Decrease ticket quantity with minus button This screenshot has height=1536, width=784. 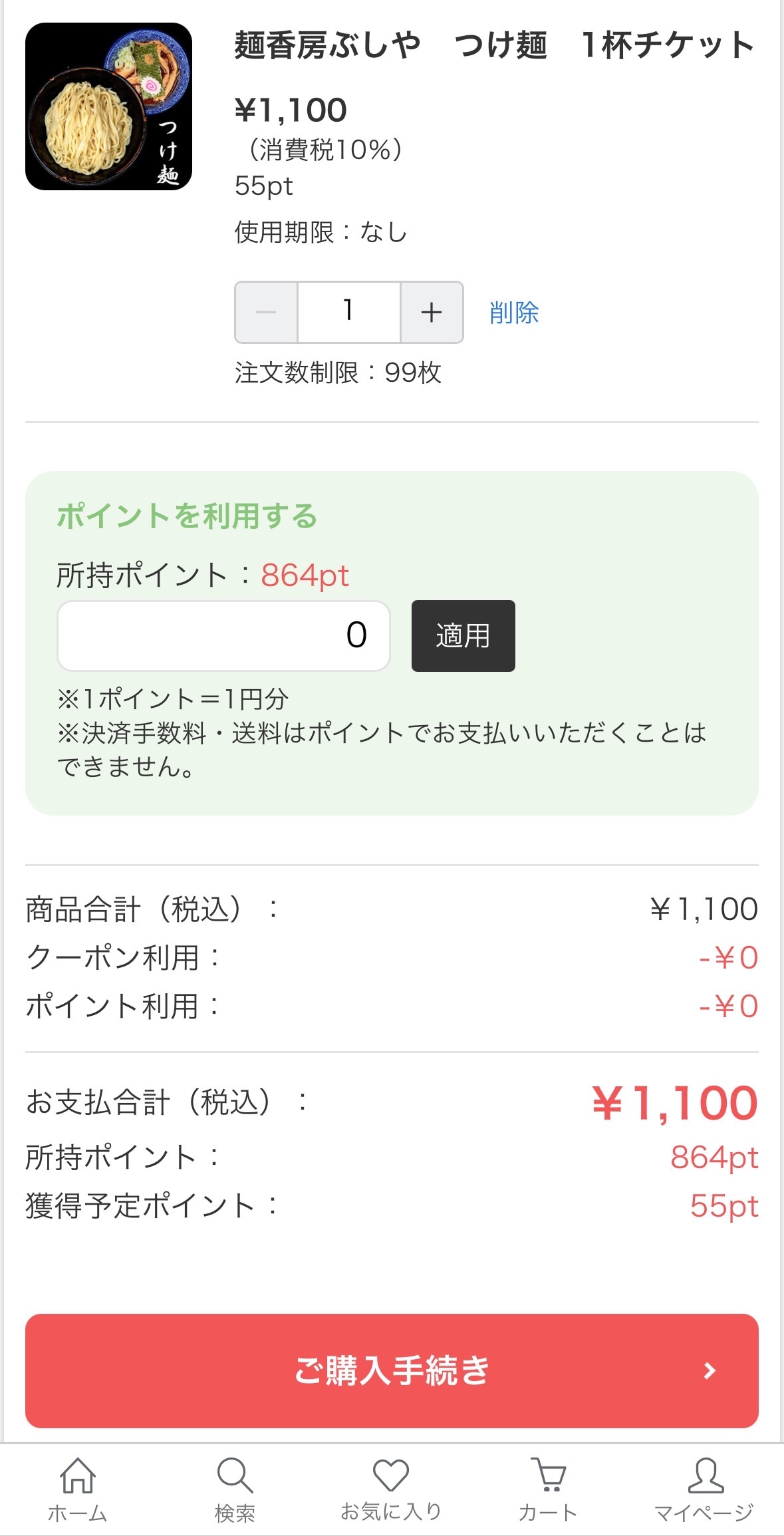266,312
